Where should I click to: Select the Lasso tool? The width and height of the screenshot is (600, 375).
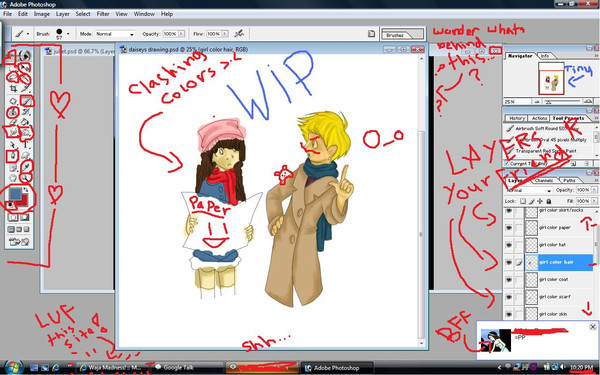pyautogui.click(x=13, y=78)
